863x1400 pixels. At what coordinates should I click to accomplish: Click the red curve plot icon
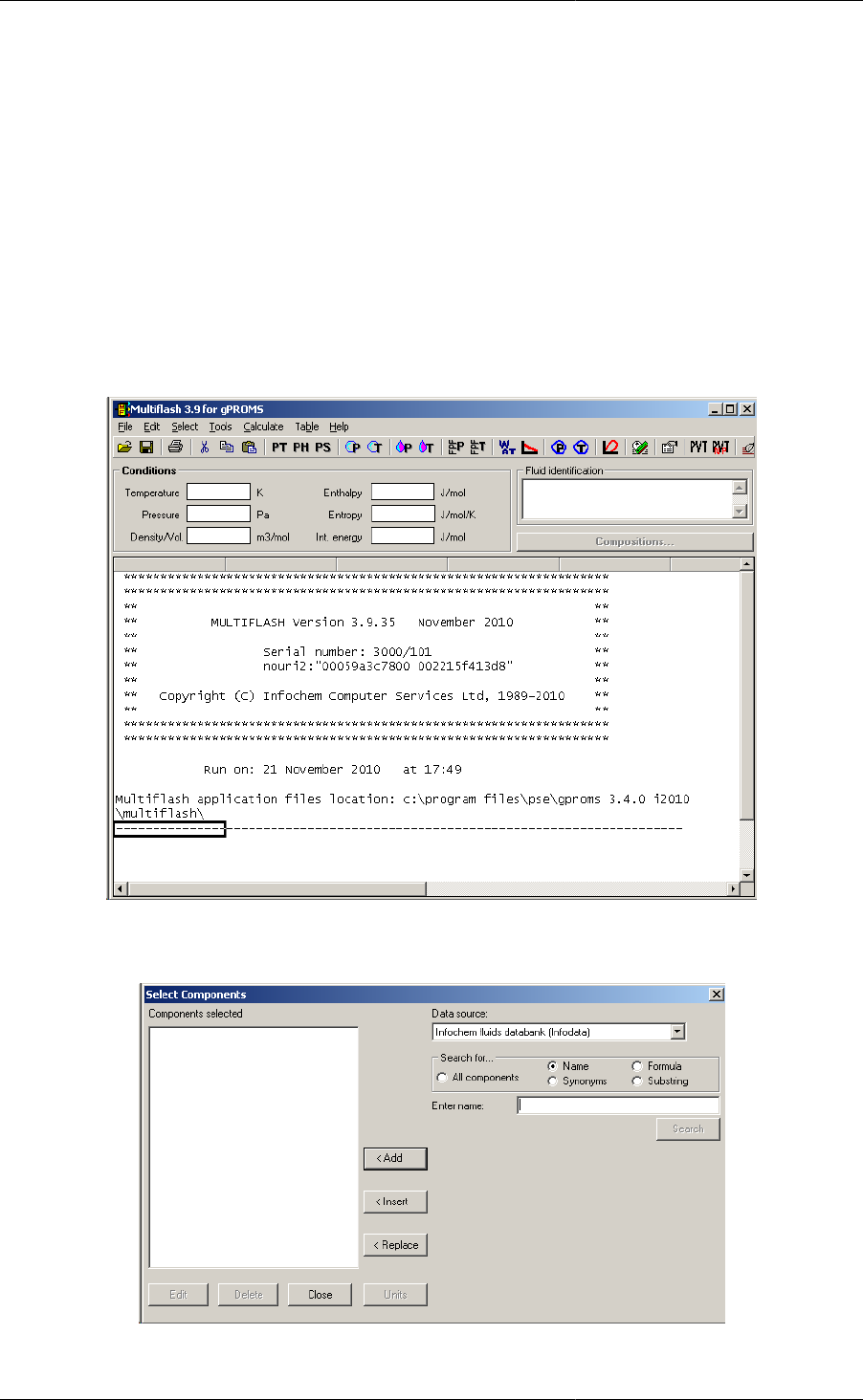(x=610, y=447)
